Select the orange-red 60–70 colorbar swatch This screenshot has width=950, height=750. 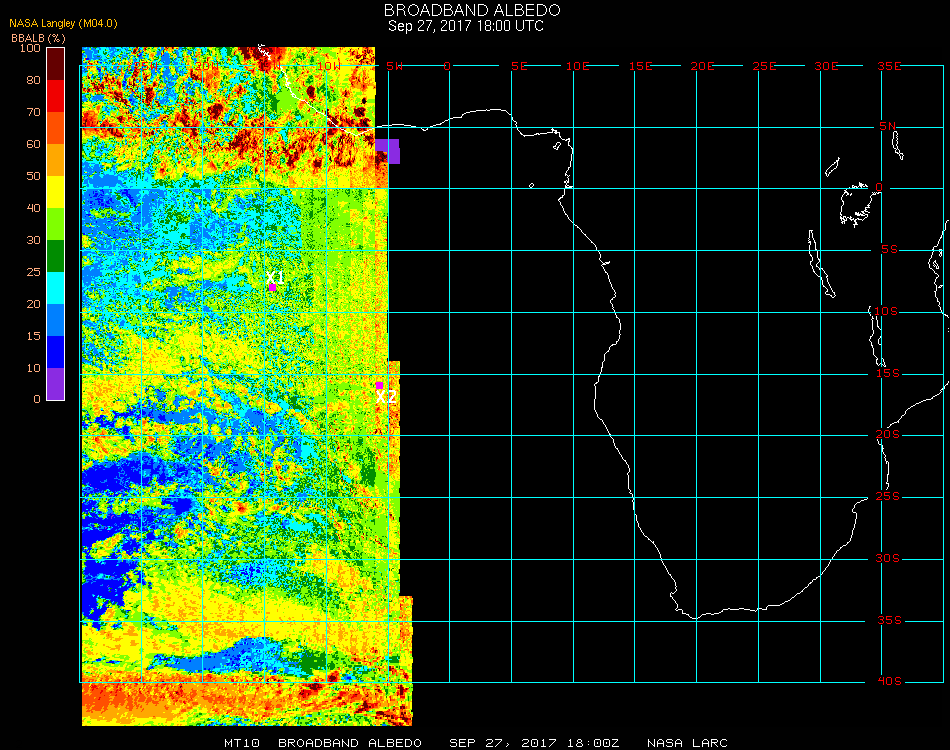[56, 128]
